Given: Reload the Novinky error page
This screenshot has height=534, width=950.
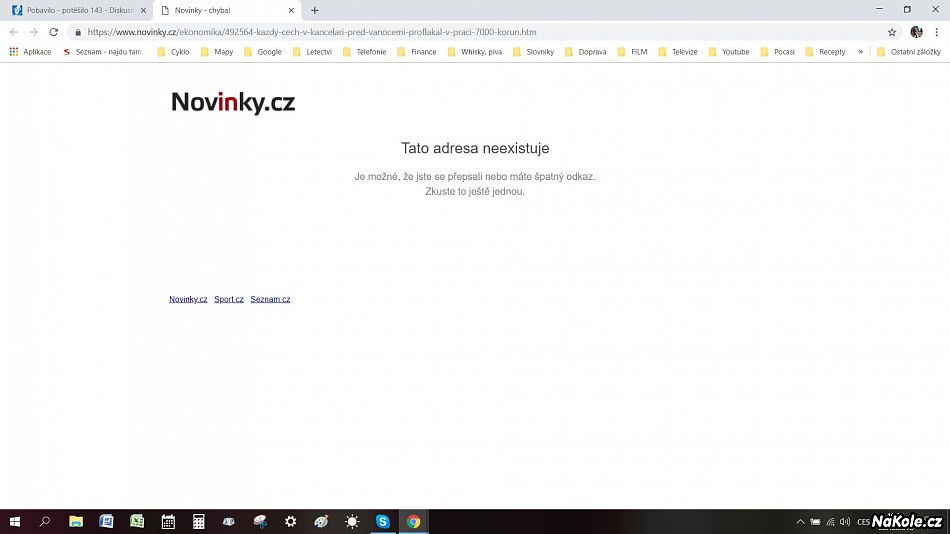Looking at the screenshot, I should click(x=53, y=32).
